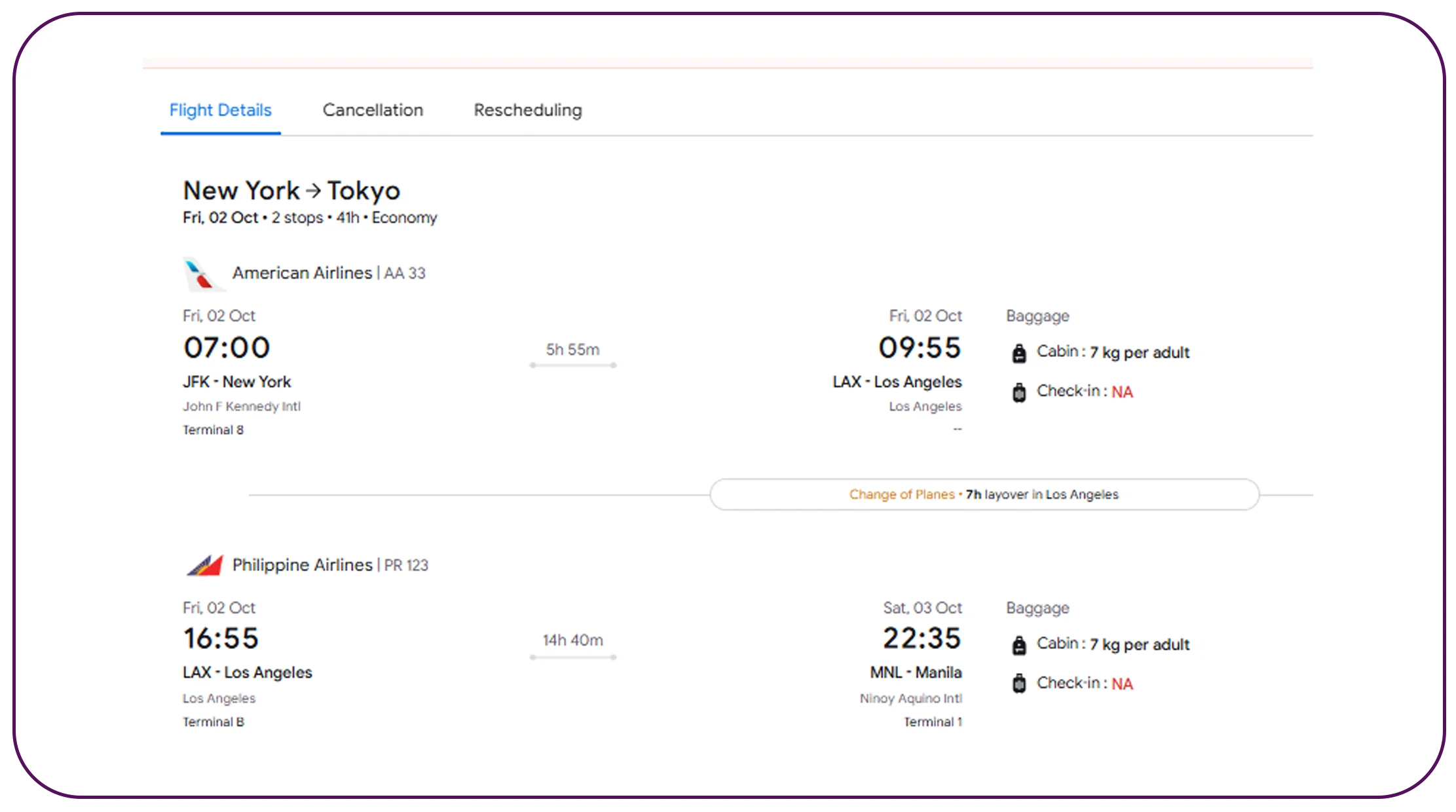
Task: Click 'MNL - Manila' airport label
Action: click(916, 673)
